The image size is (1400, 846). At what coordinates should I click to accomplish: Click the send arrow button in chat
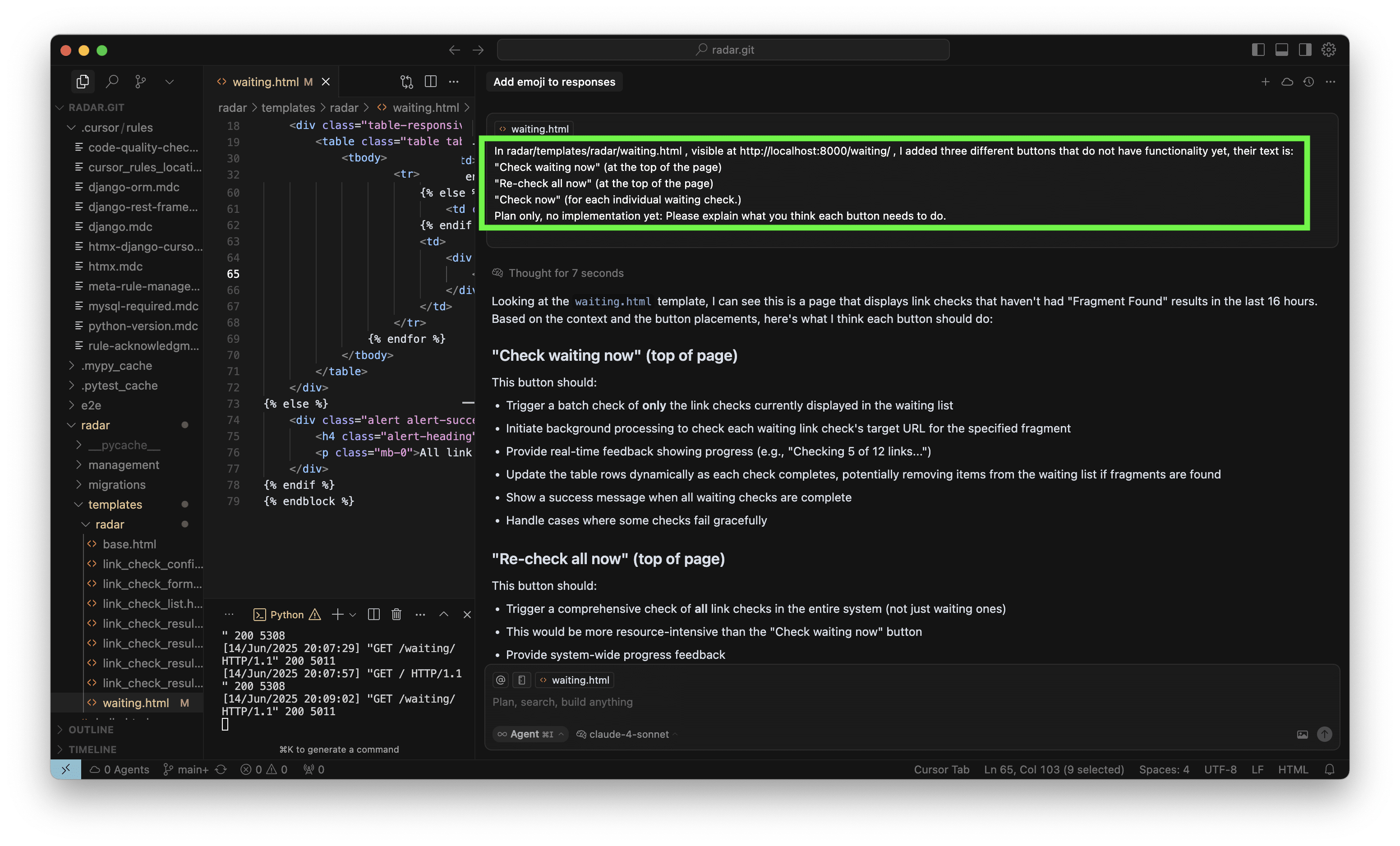coord(1324,734)
